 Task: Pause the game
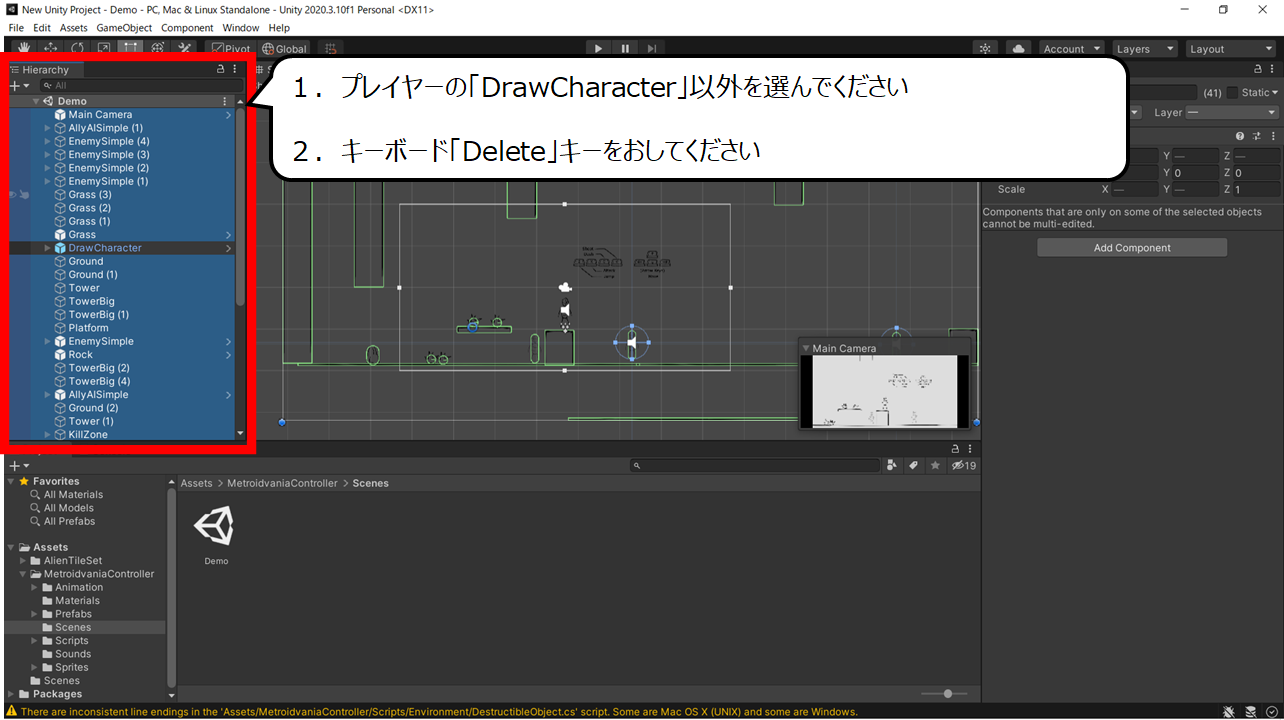tap(625, 48)
